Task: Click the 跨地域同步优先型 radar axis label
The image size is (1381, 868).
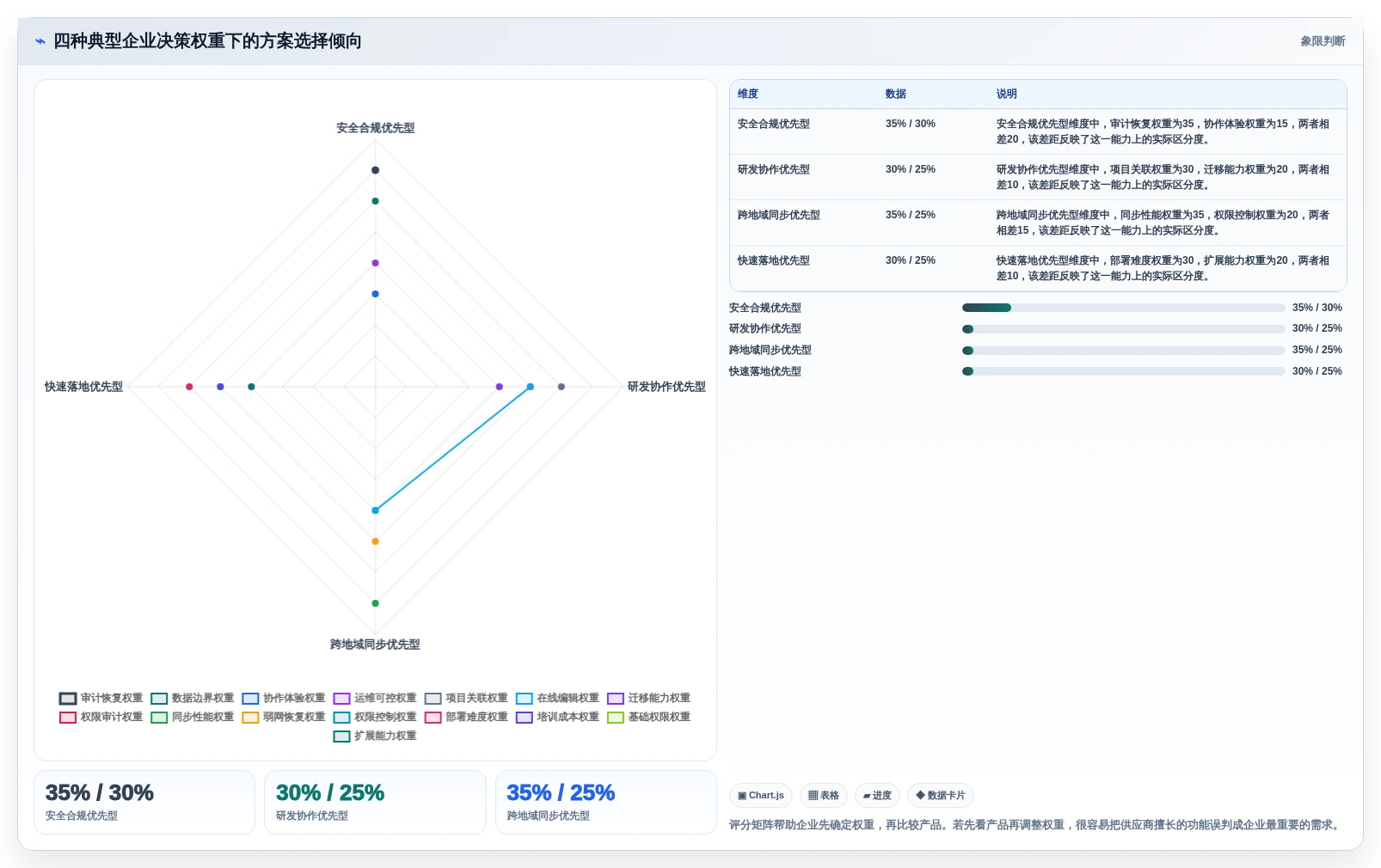Action: (375, 645)
